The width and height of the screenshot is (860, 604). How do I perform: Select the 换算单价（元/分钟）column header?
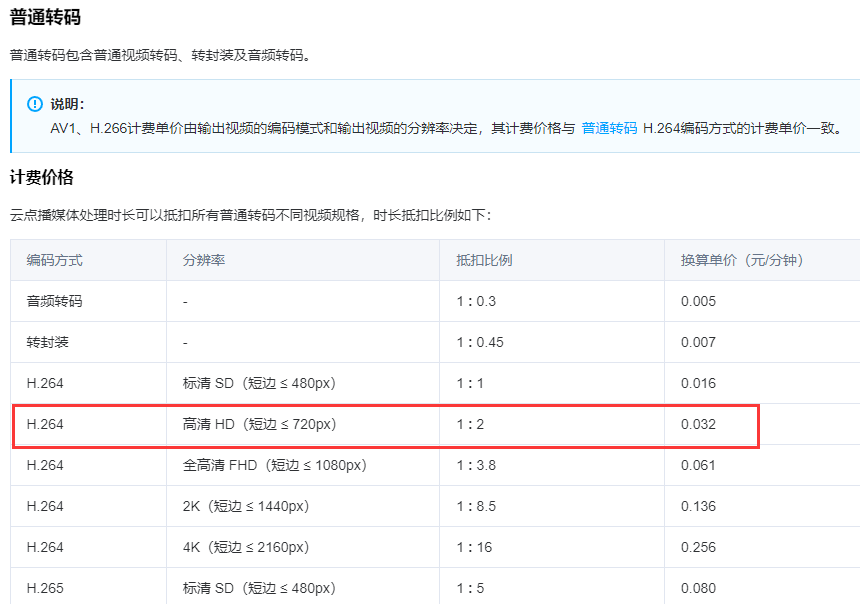(739, 259)
